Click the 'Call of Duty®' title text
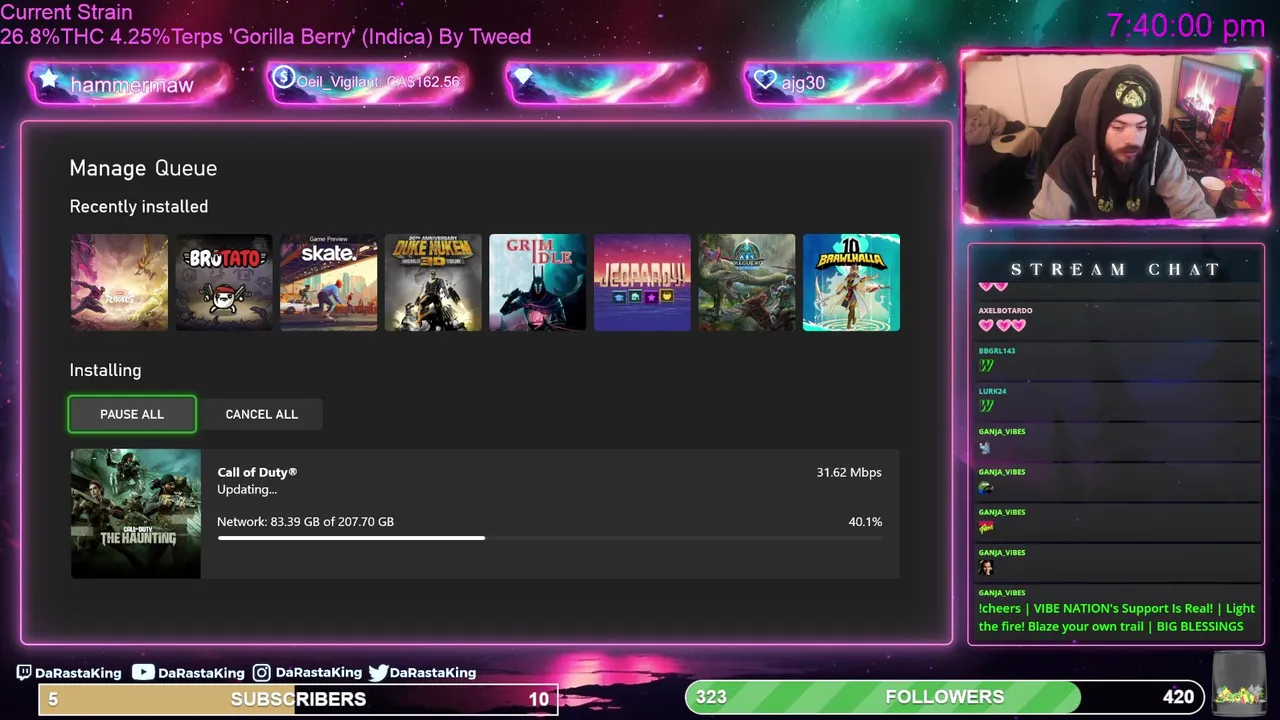Image resolution: width=1280 pixels, height=720 pixels. point(257,472)
